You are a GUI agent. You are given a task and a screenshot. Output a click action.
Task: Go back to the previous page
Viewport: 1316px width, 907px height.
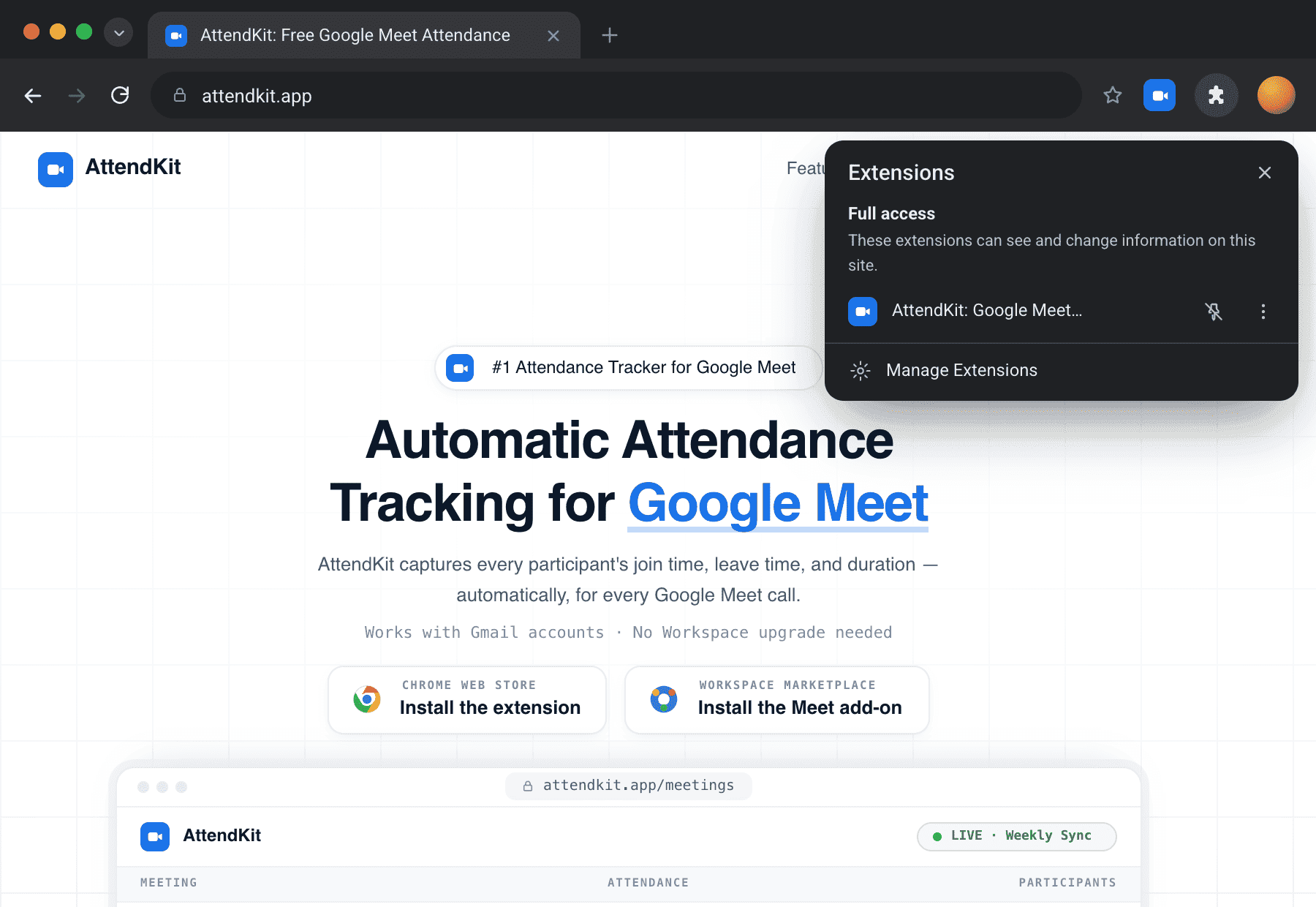(x=33, y=96)
